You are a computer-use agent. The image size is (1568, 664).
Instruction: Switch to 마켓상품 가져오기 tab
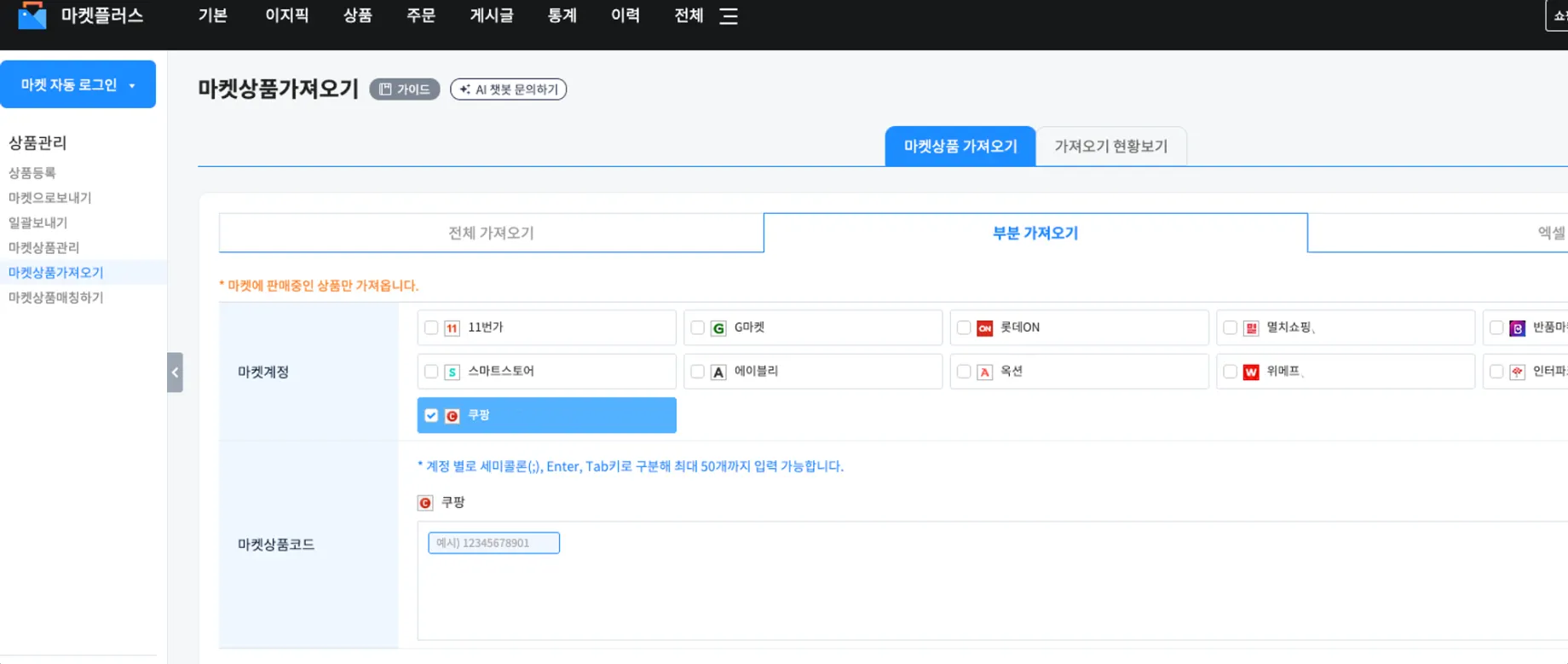(960, 147)
